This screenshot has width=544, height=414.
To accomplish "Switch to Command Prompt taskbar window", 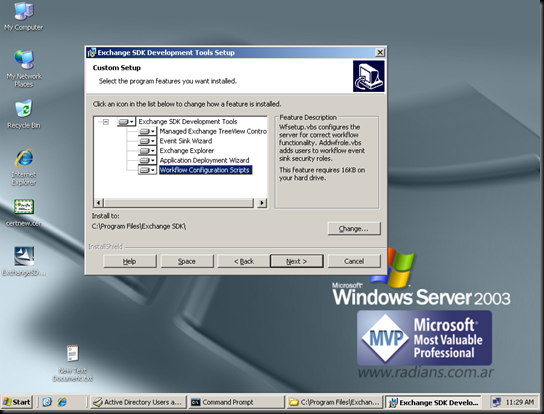I will 236,402.
